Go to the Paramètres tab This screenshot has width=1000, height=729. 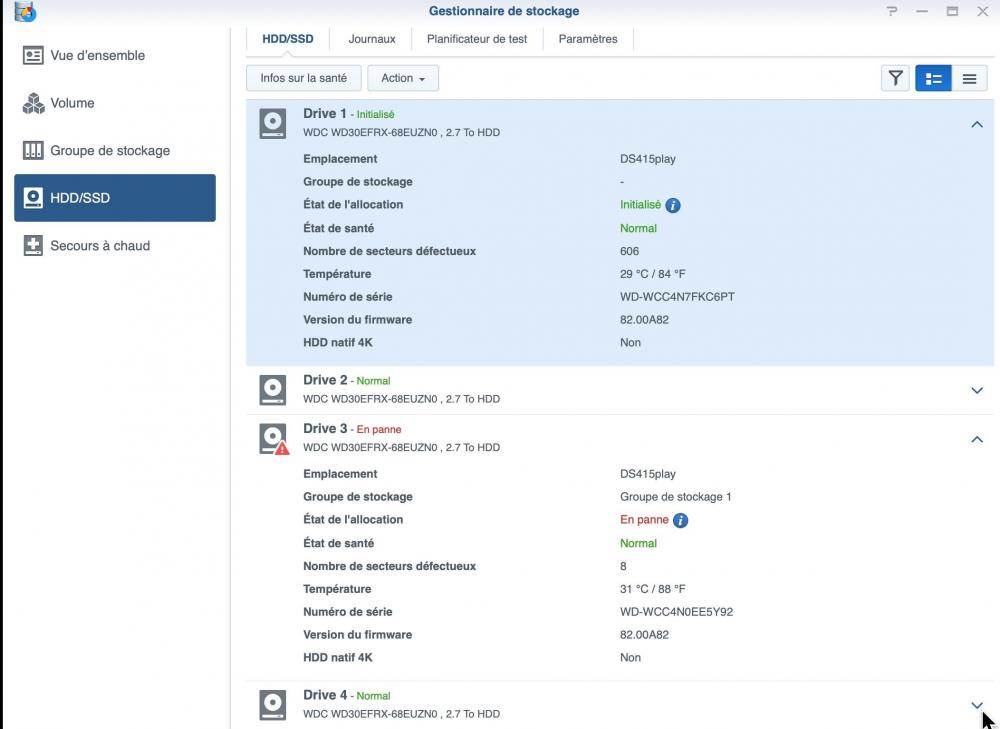(x=588, y=39)
